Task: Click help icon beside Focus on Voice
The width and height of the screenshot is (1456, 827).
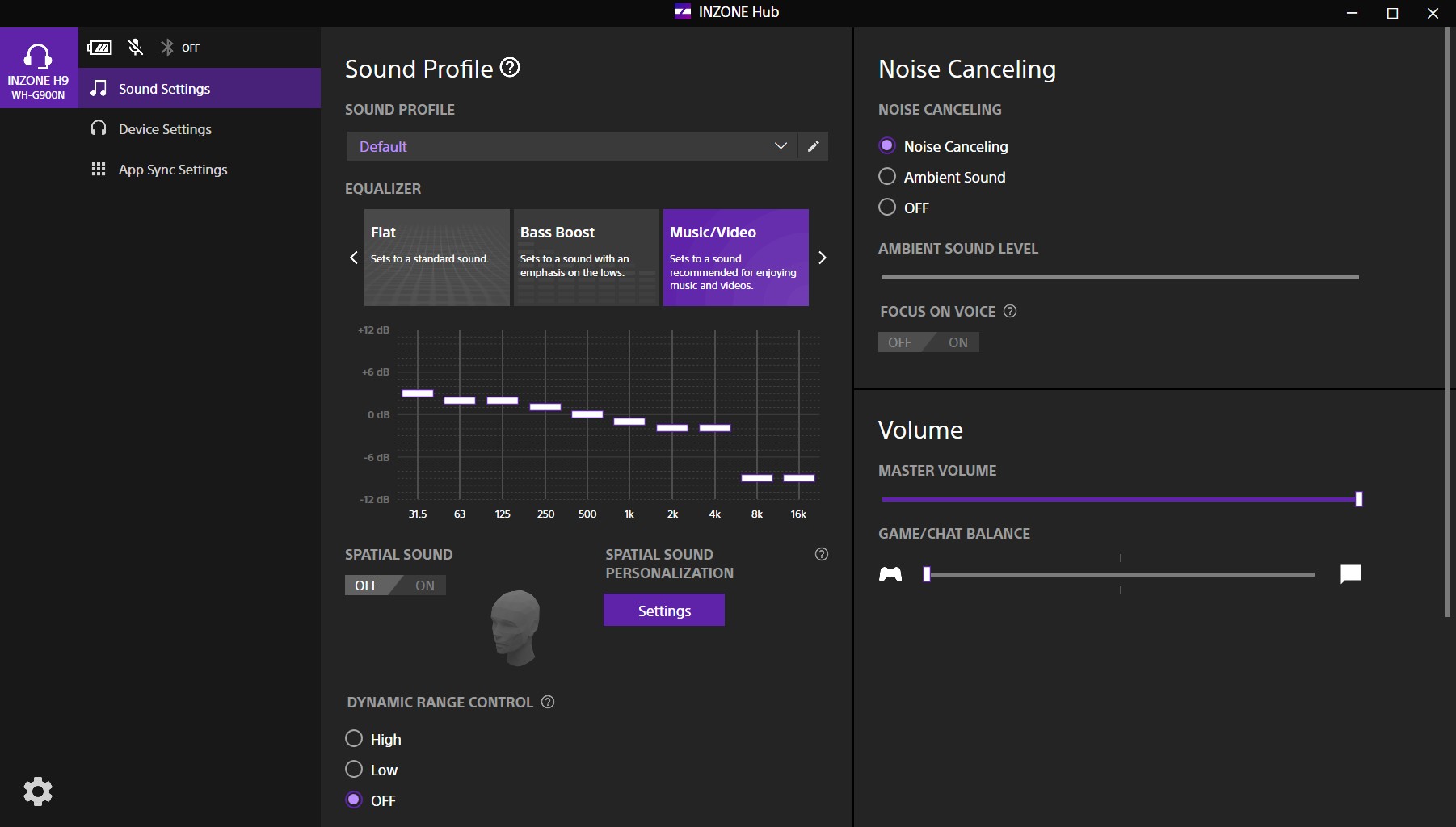Action: point(1010,311)
